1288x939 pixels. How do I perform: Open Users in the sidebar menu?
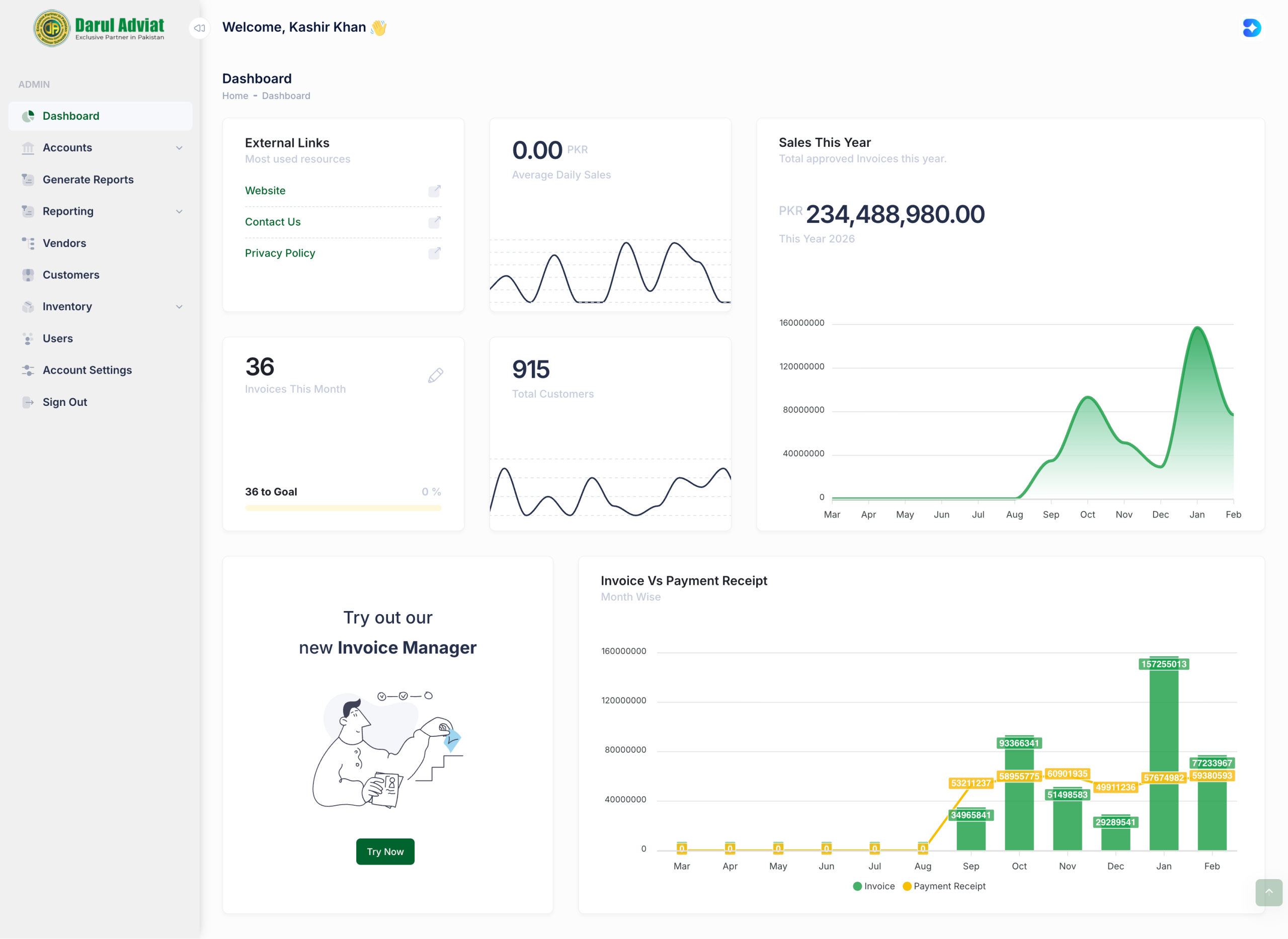click(100, 339)
